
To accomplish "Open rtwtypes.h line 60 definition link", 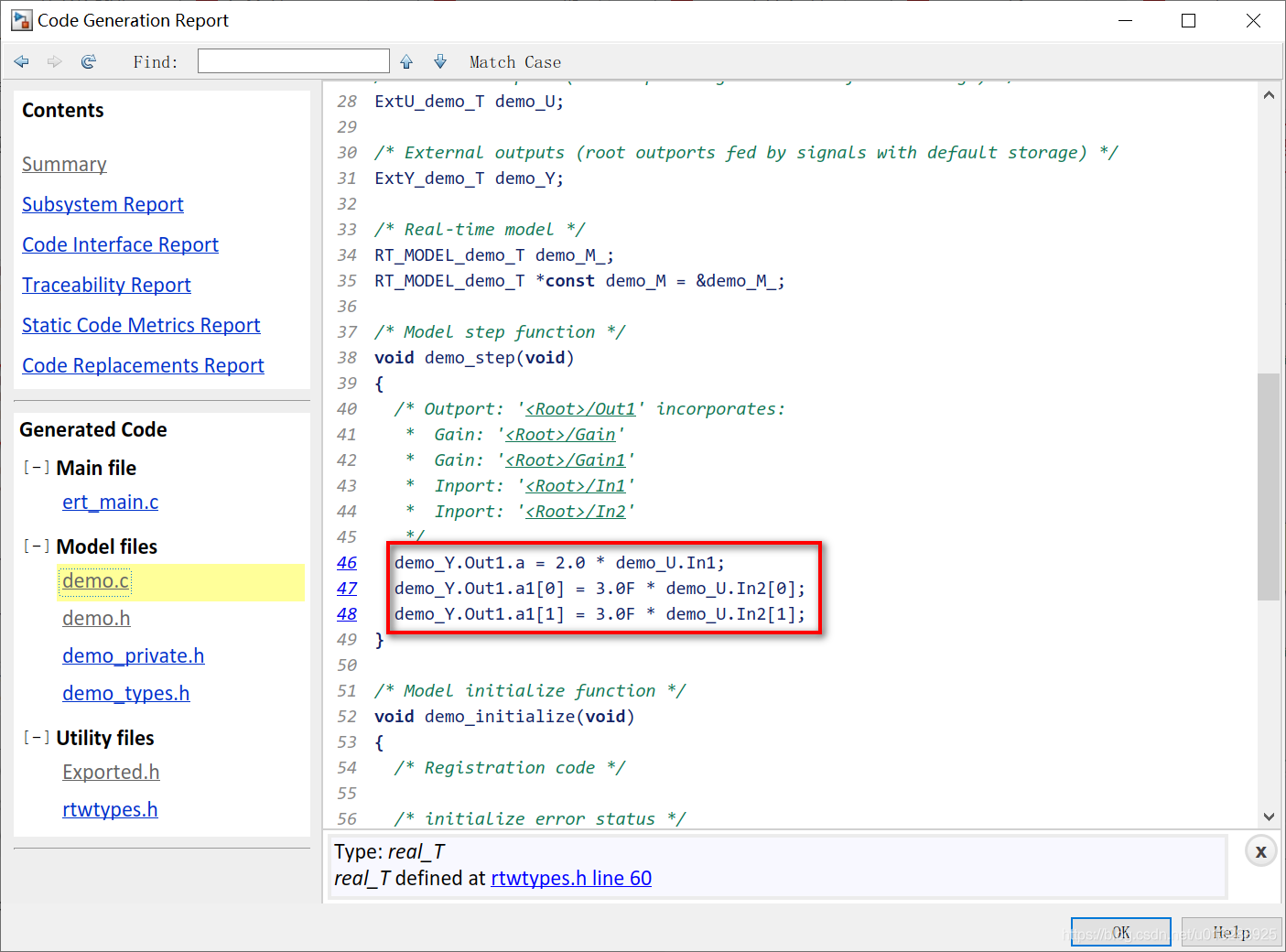I will click(571, 878).
